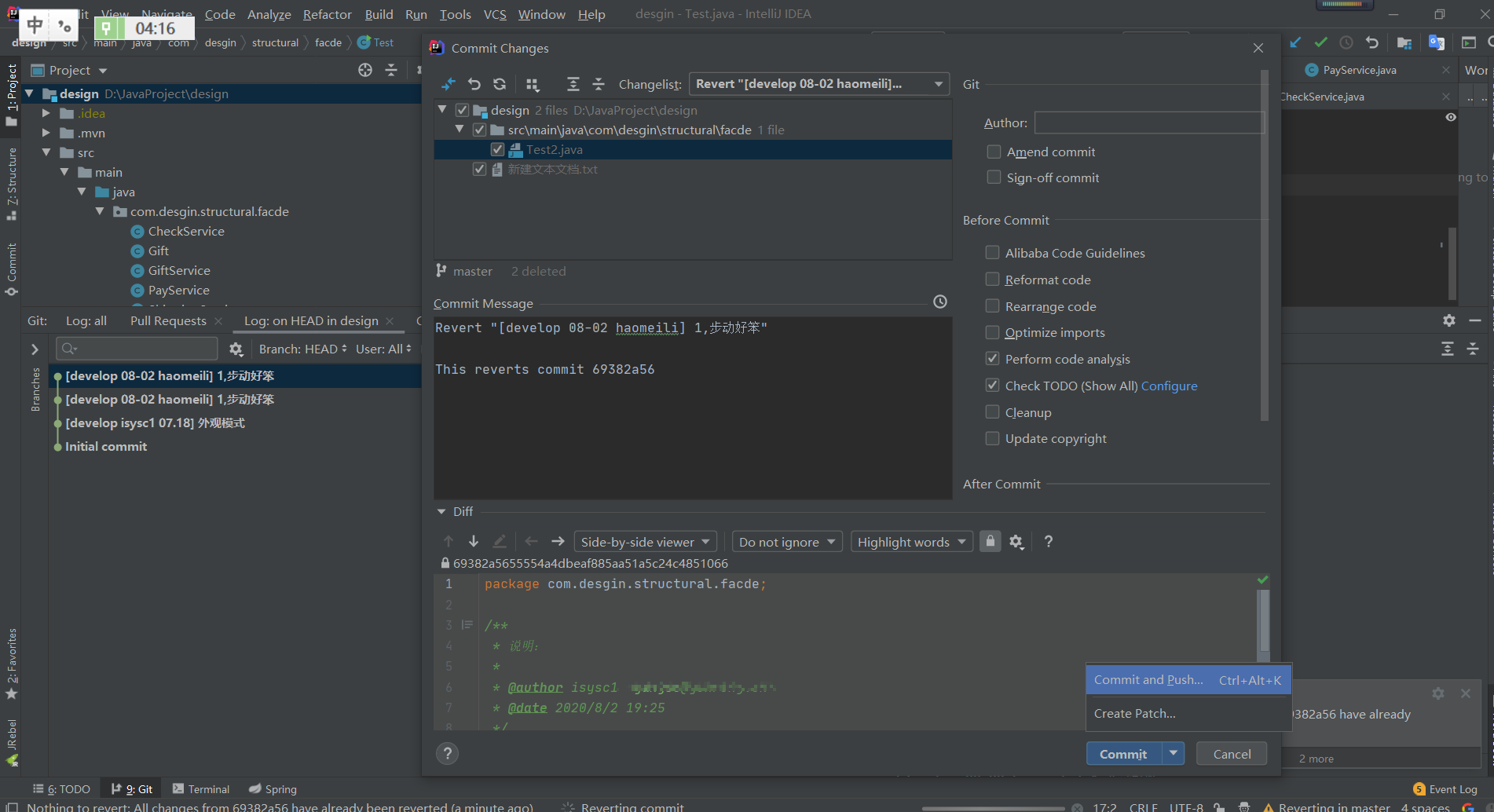This screenshot has width=1494, height=812.
Task: Jump to next difference arrow
Action: tap(474, 542)
